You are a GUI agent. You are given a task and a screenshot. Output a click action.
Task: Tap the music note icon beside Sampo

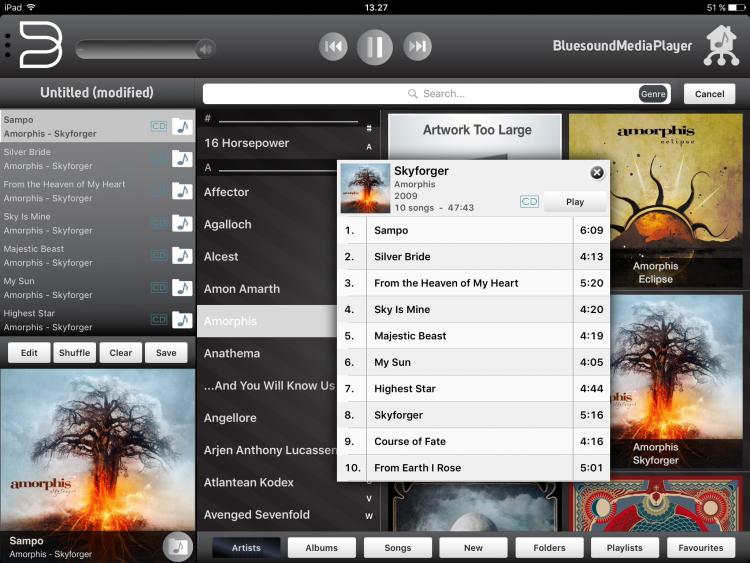[182, 126]
